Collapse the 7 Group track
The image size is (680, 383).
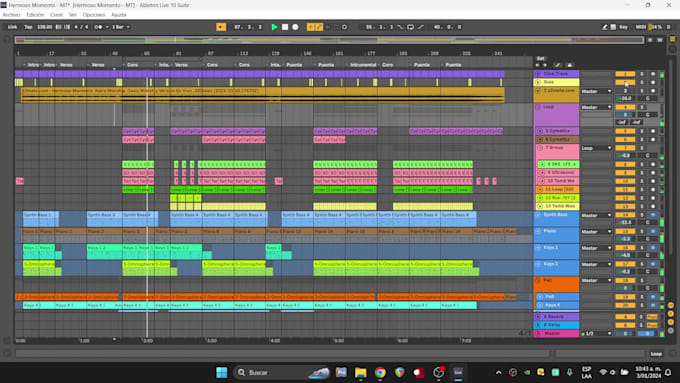click(x=540, y=148)
